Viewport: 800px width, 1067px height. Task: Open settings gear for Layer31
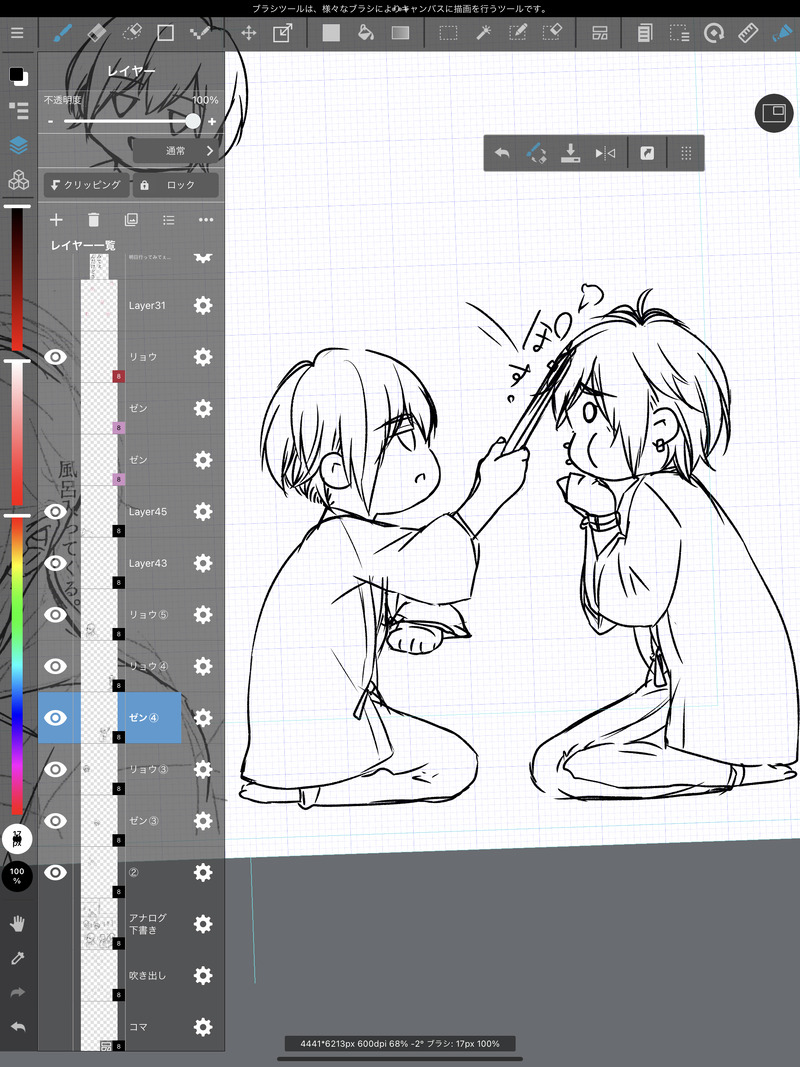203,306
